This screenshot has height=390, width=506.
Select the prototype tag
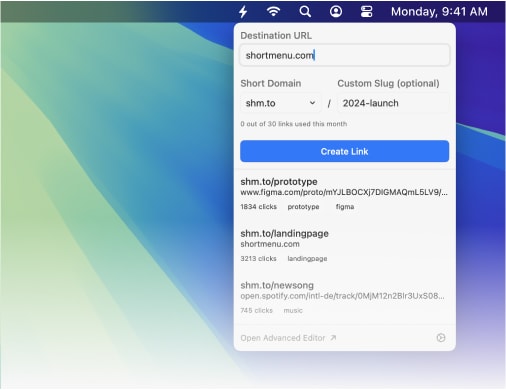(303, 207)
